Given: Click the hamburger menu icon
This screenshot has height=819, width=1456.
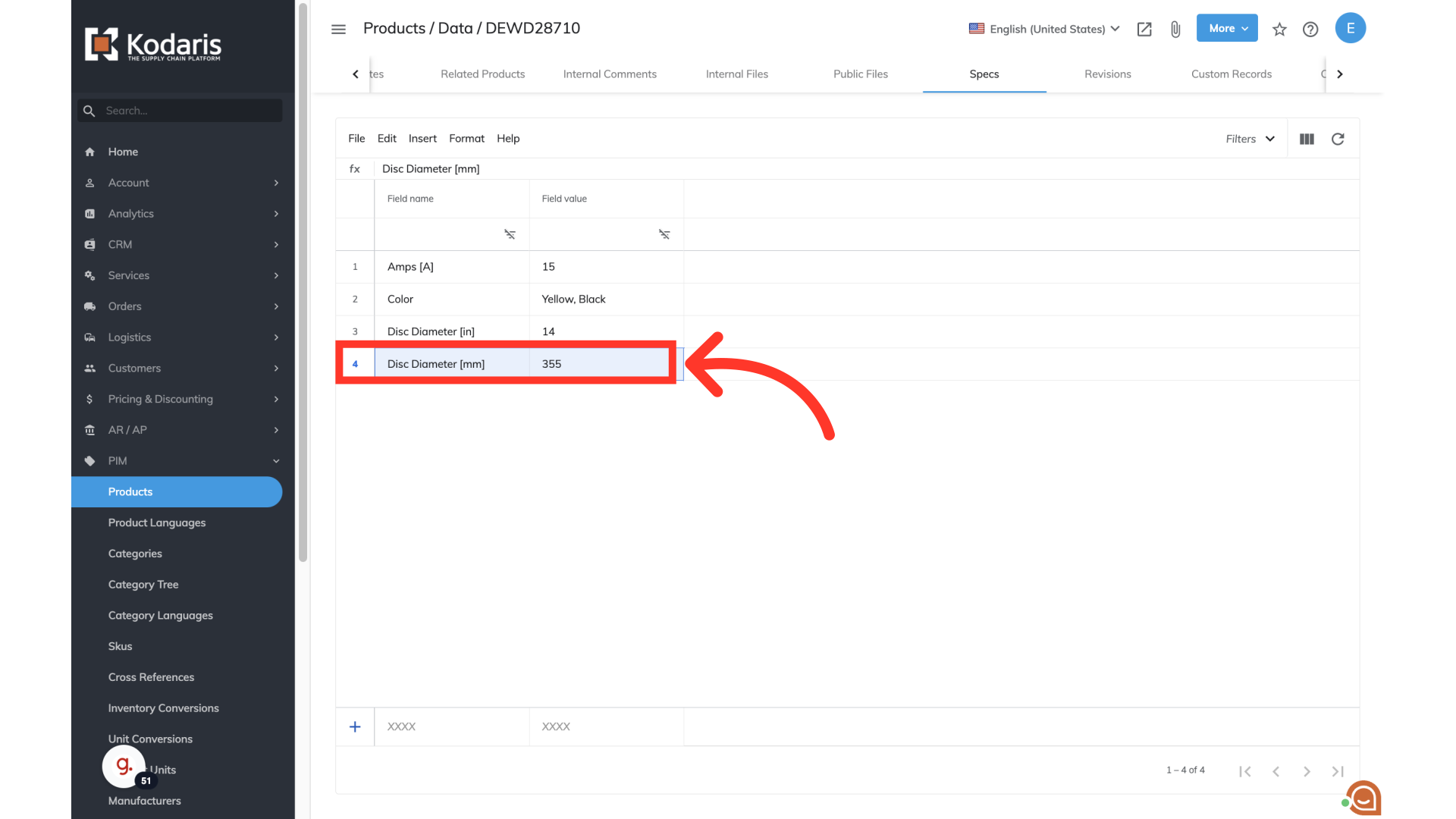Looking at the screenshot, I should (x=338, y=29).
